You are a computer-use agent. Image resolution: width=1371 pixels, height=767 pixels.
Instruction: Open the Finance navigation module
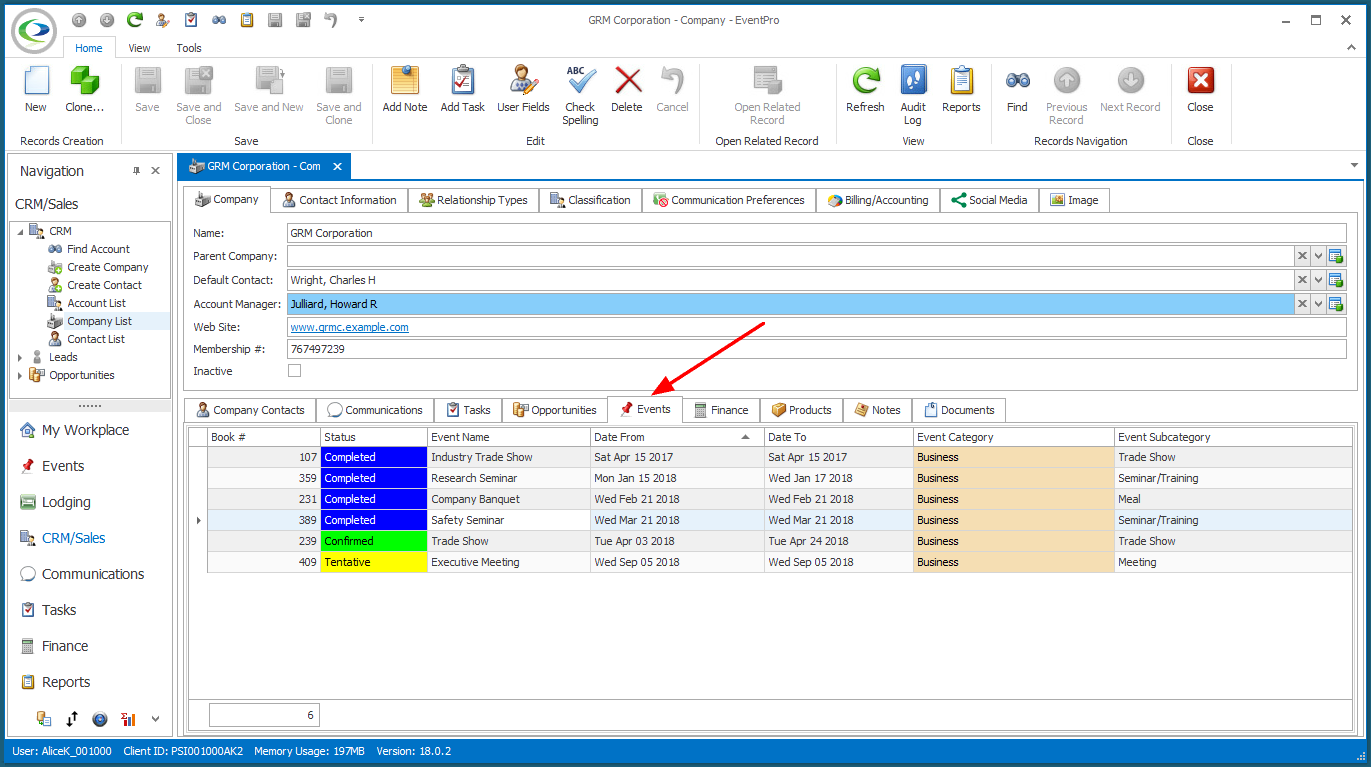[x=65, y=646]
